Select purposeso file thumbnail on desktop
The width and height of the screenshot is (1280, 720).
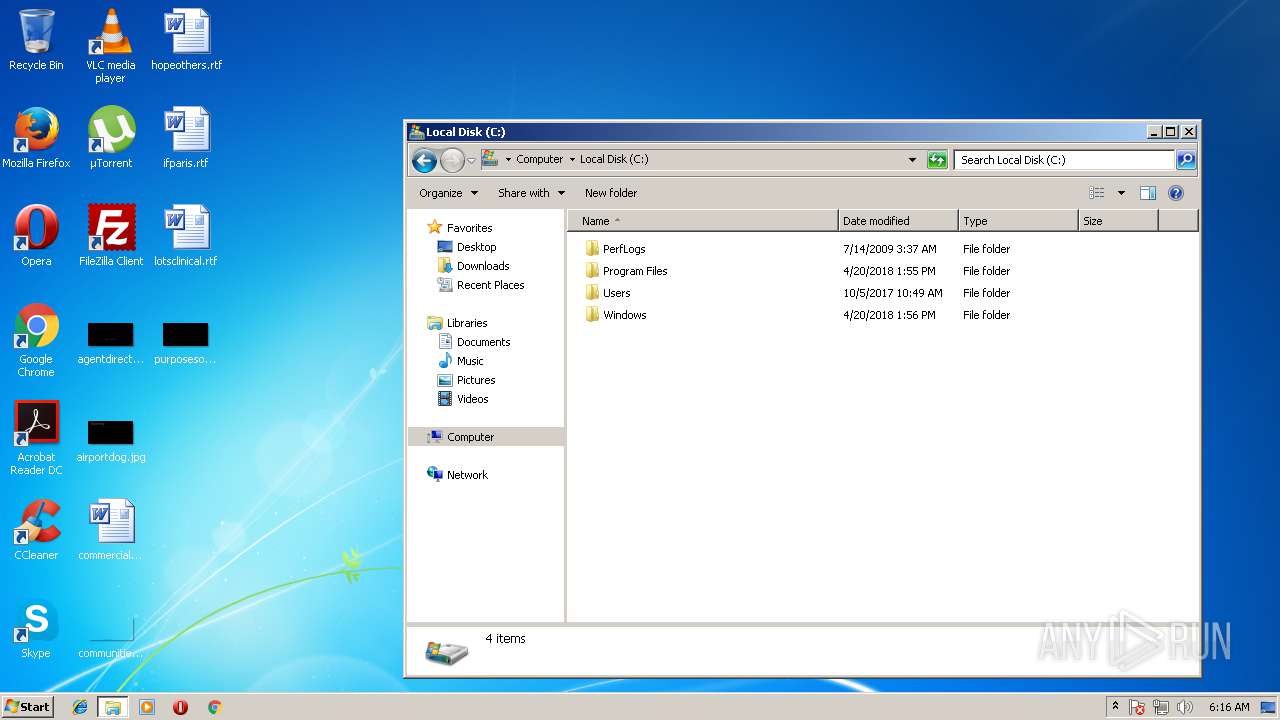coord(186,342)
